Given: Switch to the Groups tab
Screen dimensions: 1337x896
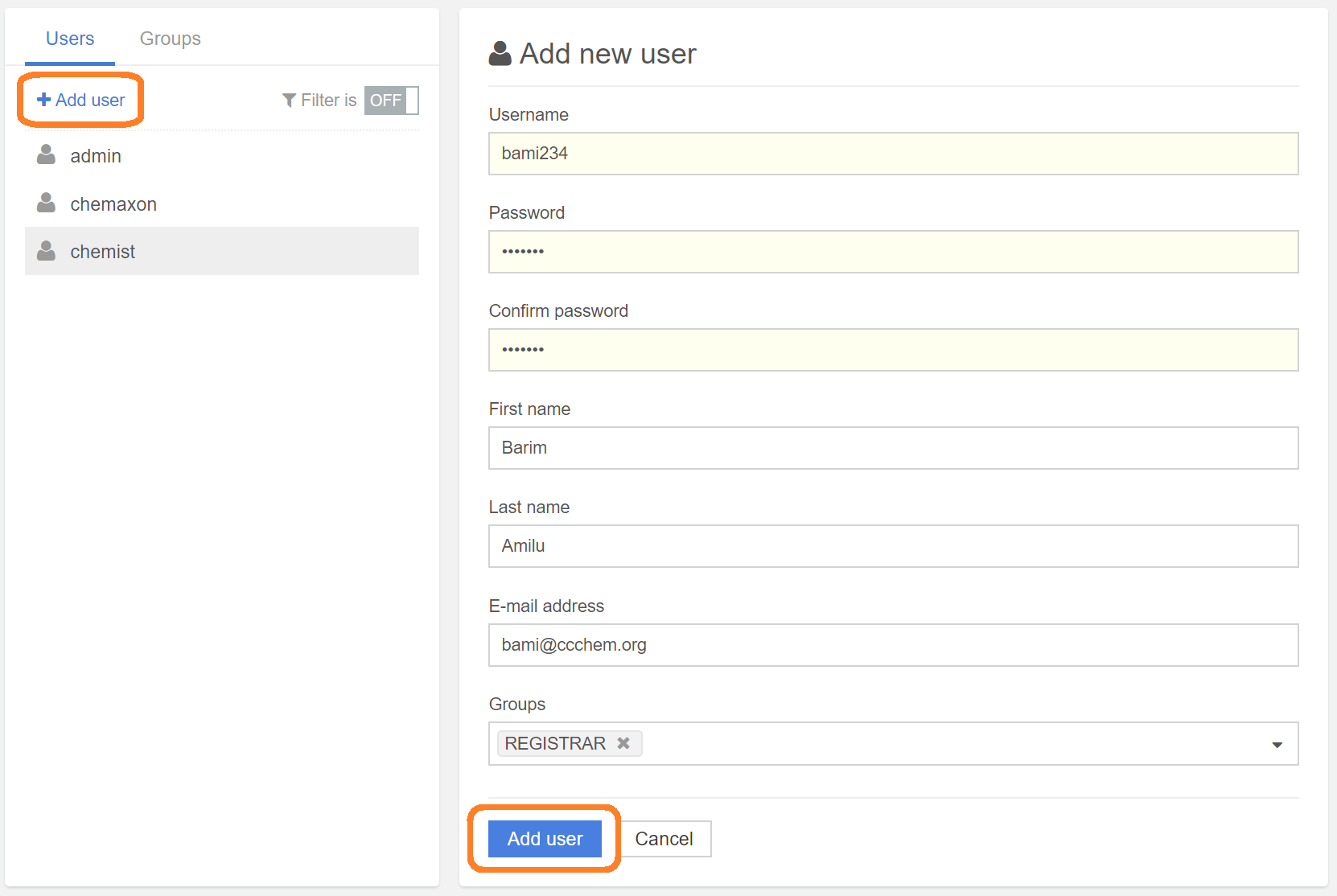Looking at the screenshot, I should click(171, 39).
